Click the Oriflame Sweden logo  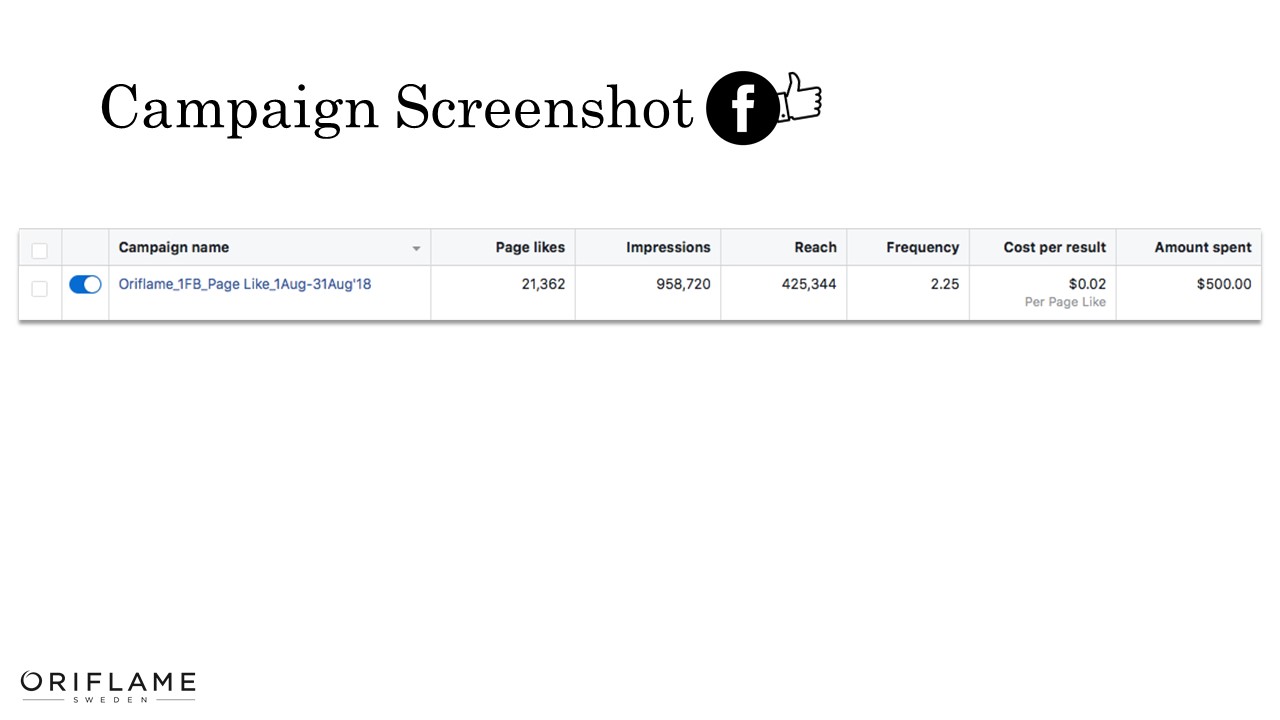108,685
